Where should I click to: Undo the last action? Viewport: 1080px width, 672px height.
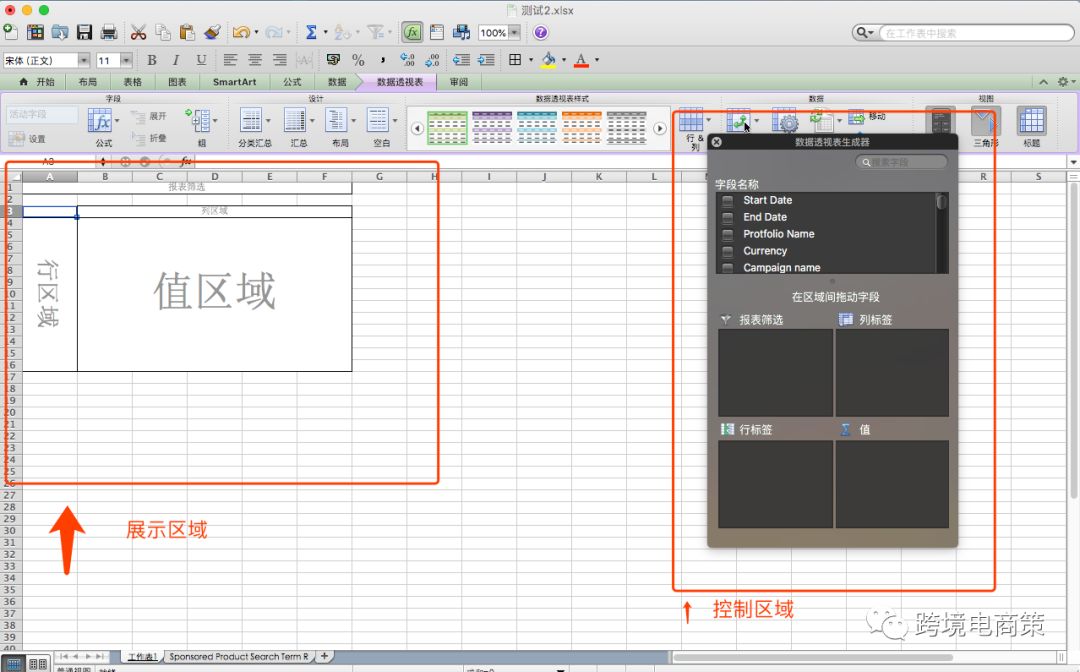(x=241, y=32)
